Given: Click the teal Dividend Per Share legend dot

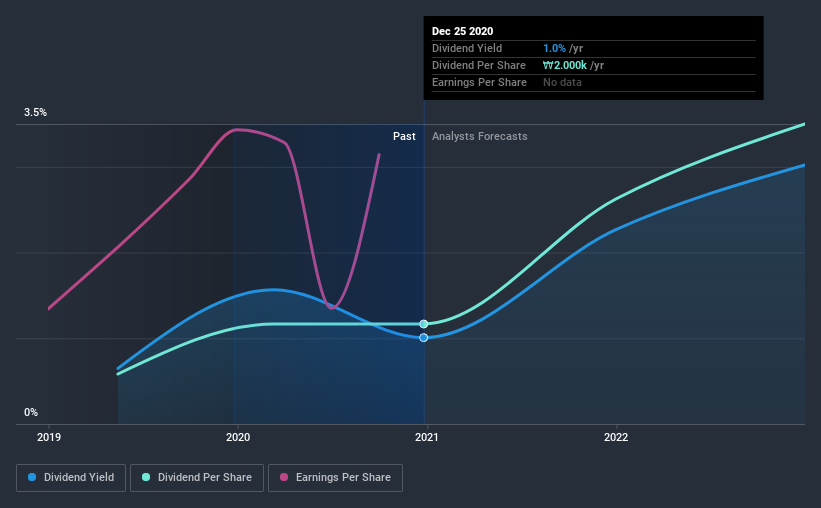Looking at the screenshot, I should pos(146,477).
